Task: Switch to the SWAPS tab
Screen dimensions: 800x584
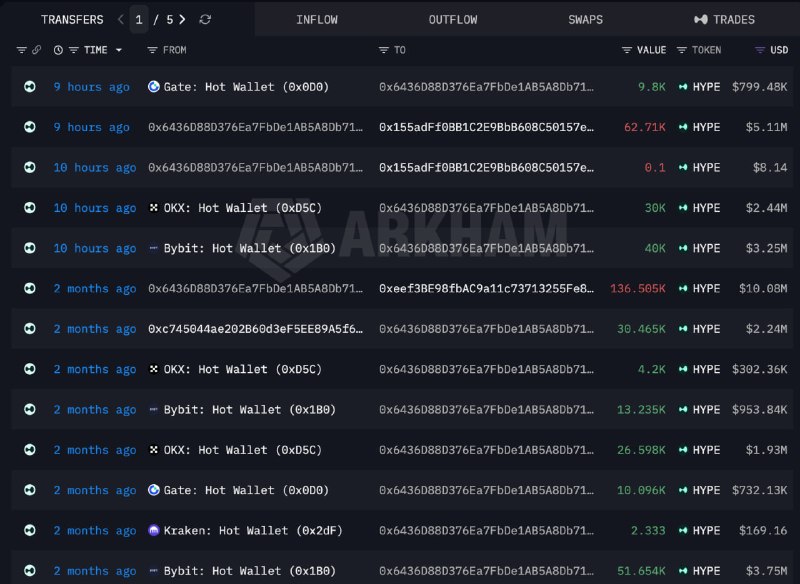Action: (585, 20)
